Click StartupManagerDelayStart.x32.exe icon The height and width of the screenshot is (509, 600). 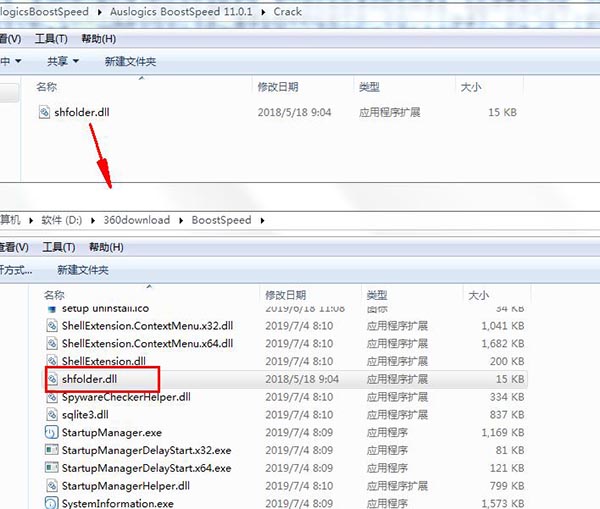(52, 450)
